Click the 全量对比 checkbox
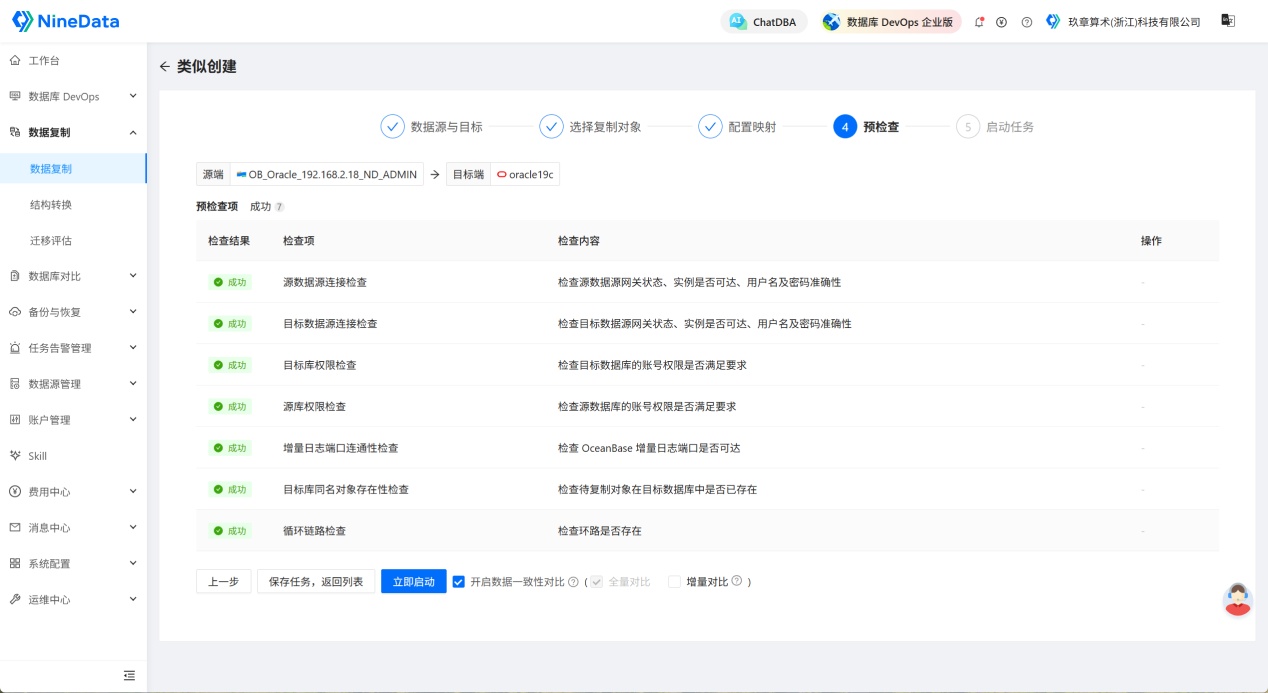 pyautogui.click(x=596, y=581)
